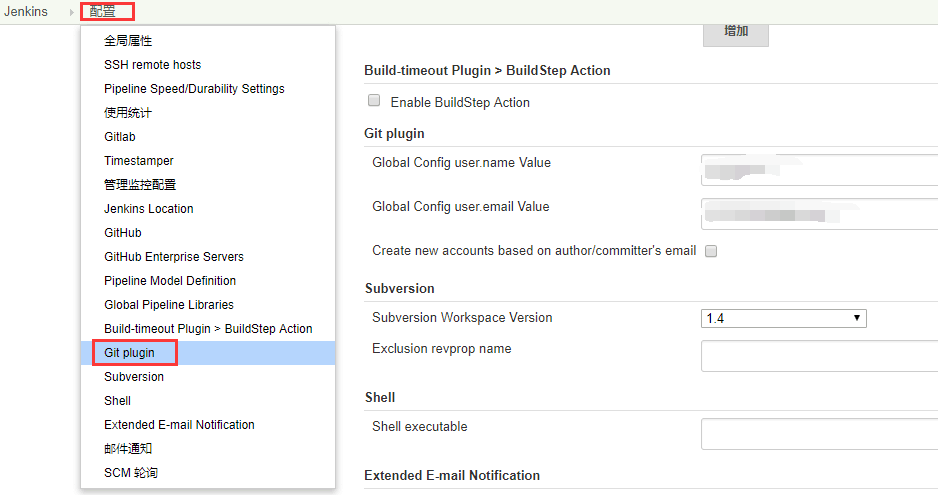Choose Build-timeout Plugin > BuildStep Action menu entry
The width and height of the screenshot is (938, 495).
point(208,329)
